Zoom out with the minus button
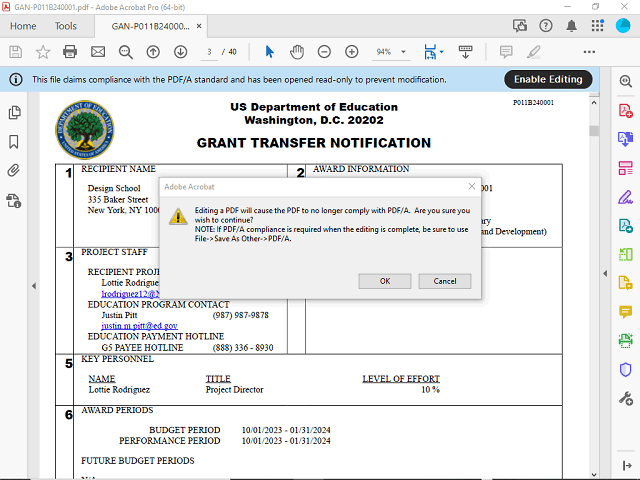Viewport: 640px width, 480px height. 324,52
